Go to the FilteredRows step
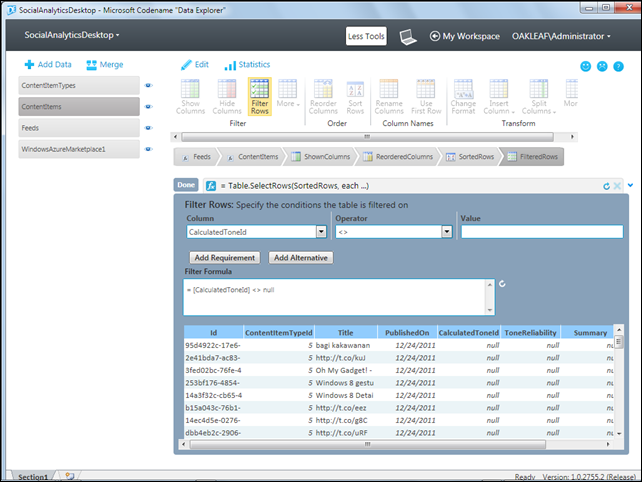642x482 pixels. point(533,157)
